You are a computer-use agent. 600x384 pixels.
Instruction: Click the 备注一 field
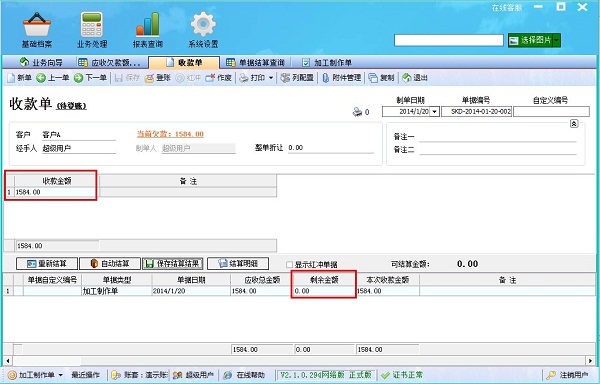point(497,137)
